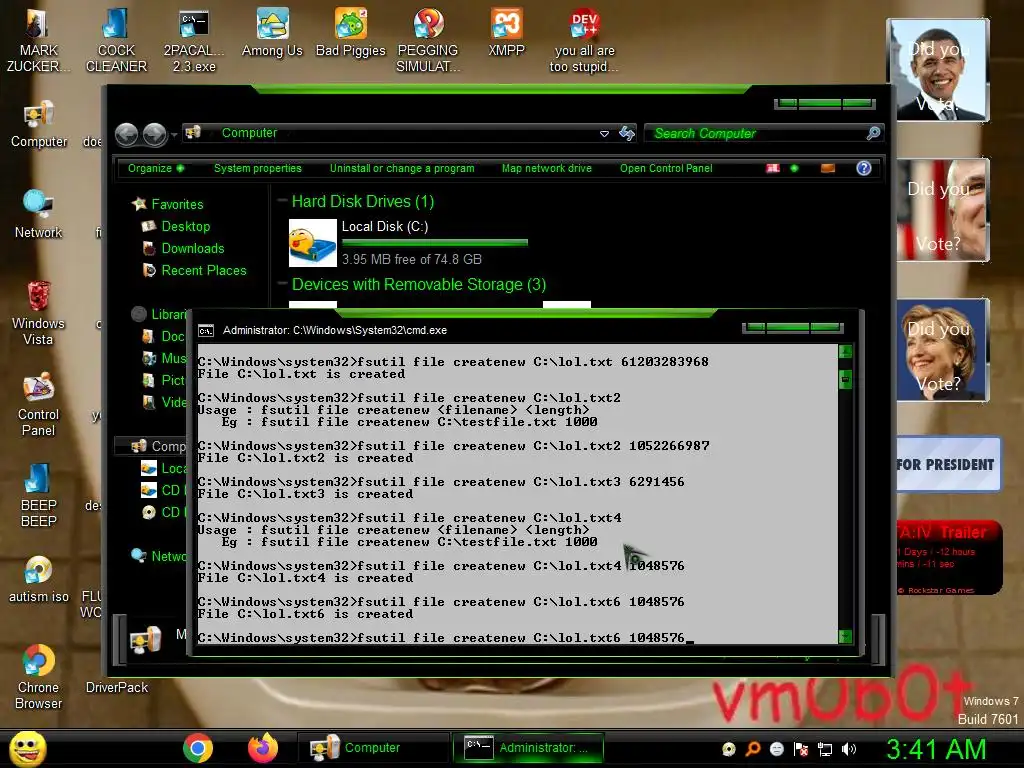Open the COCK CLEANER desktop shortcut
Image resolution: width=1024 pixels, height=768 pixels.
point(116,39)
